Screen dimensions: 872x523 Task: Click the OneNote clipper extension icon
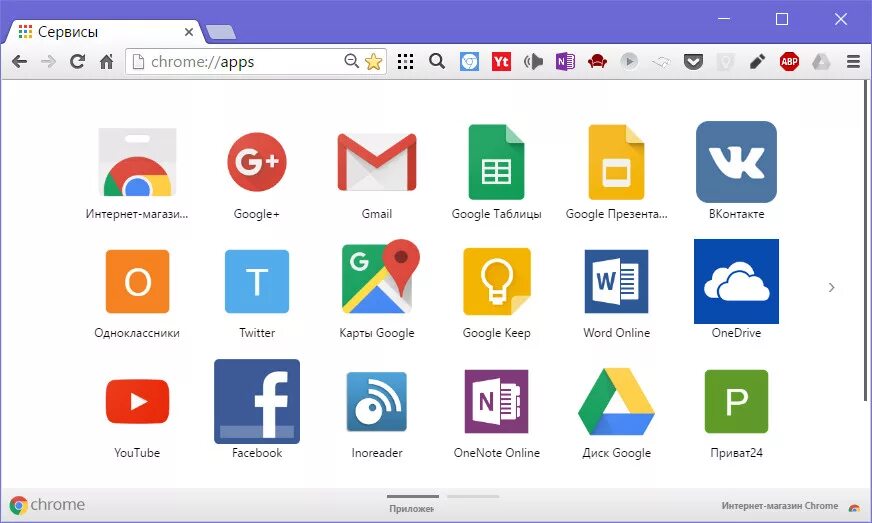coord(565,61)
